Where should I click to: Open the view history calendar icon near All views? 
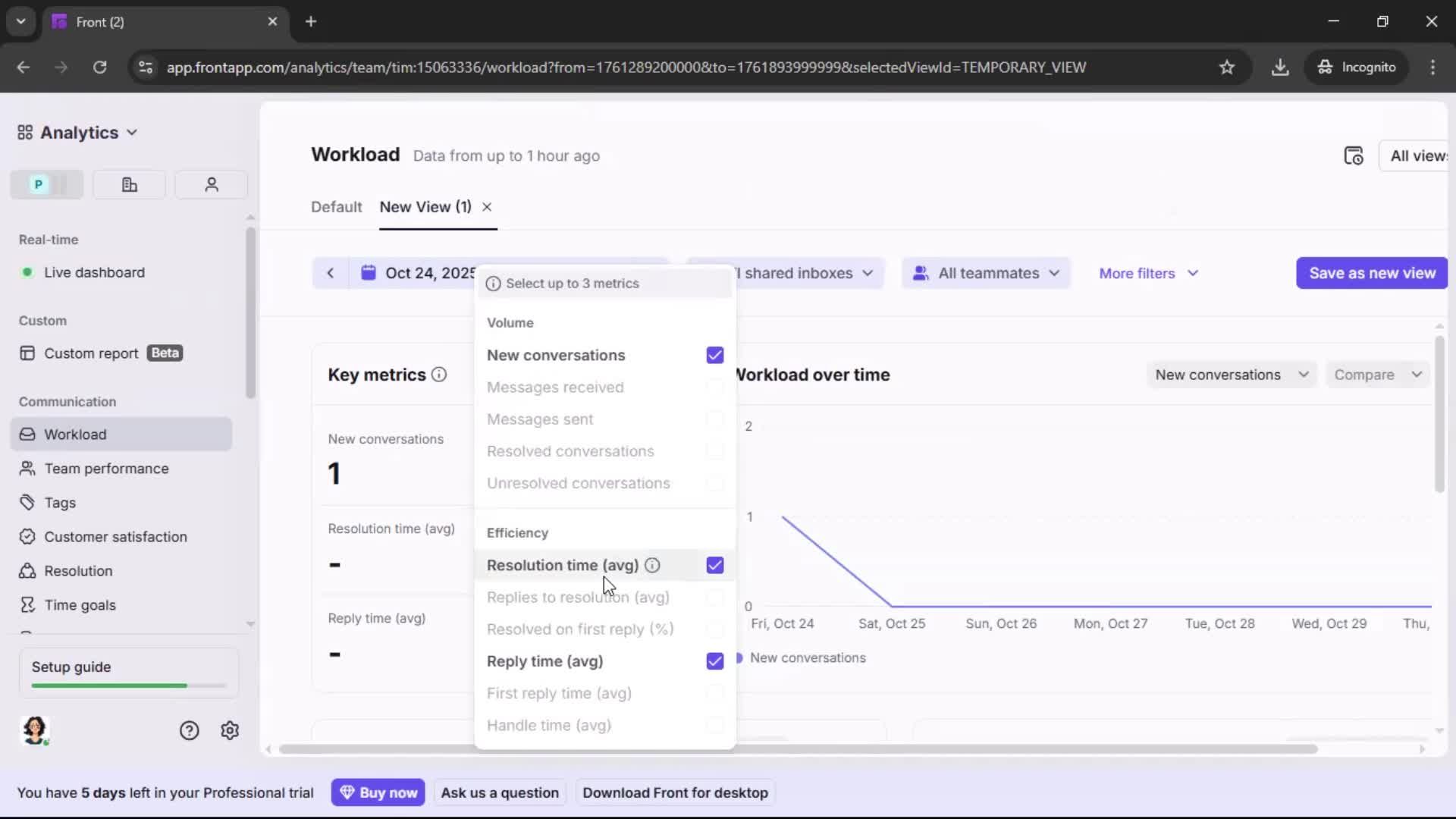(x=1354, y=155)
